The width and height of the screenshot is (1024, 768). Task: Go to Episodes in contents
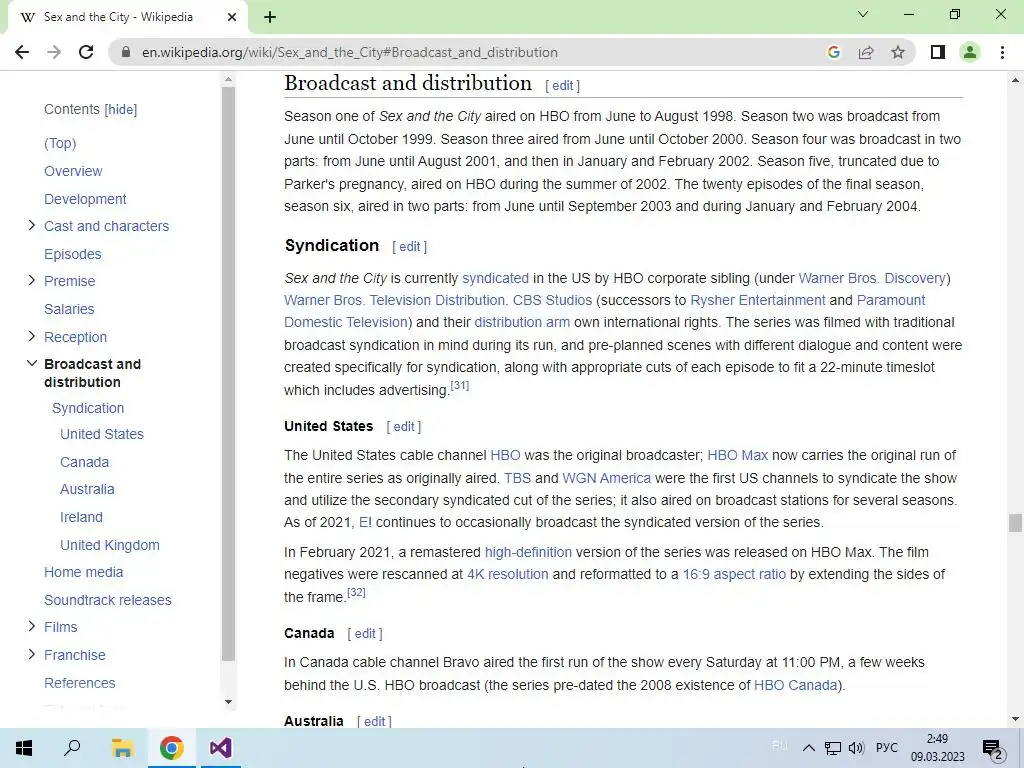(72, 254)
